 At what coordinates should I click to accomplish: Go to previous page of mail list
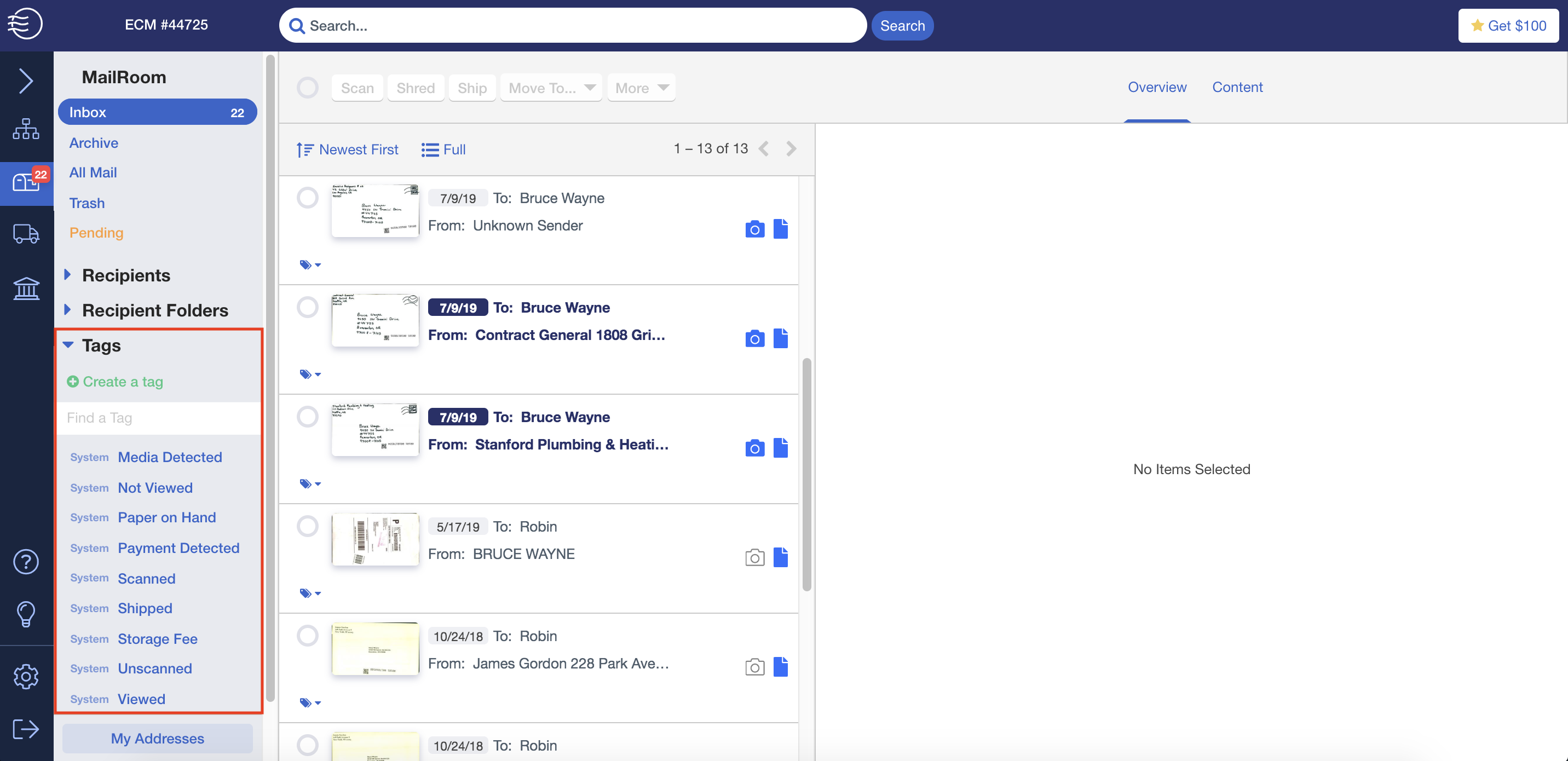[x=763, y=149]
